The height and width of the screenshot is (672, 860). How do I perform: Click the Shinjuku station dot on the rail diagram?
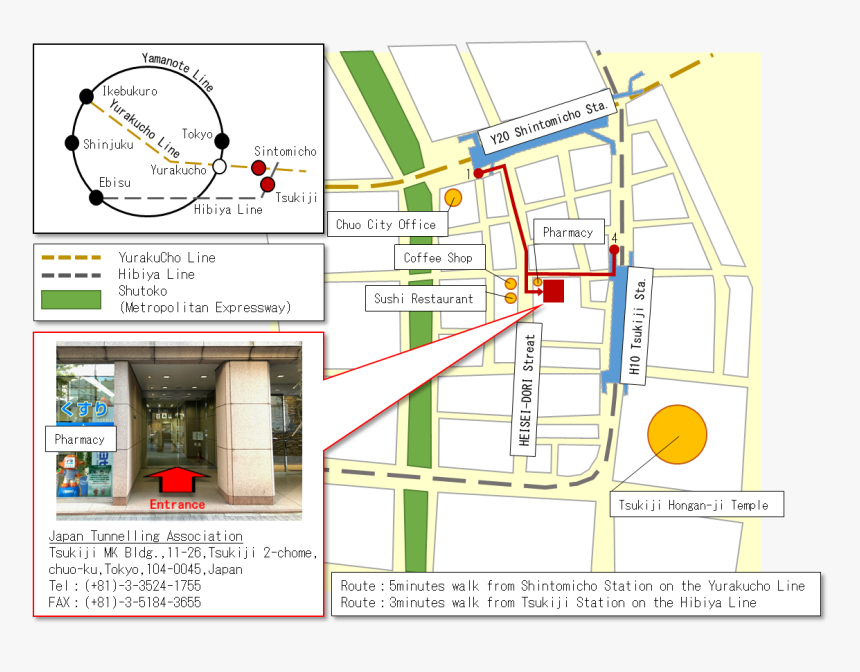click(72, 143)
